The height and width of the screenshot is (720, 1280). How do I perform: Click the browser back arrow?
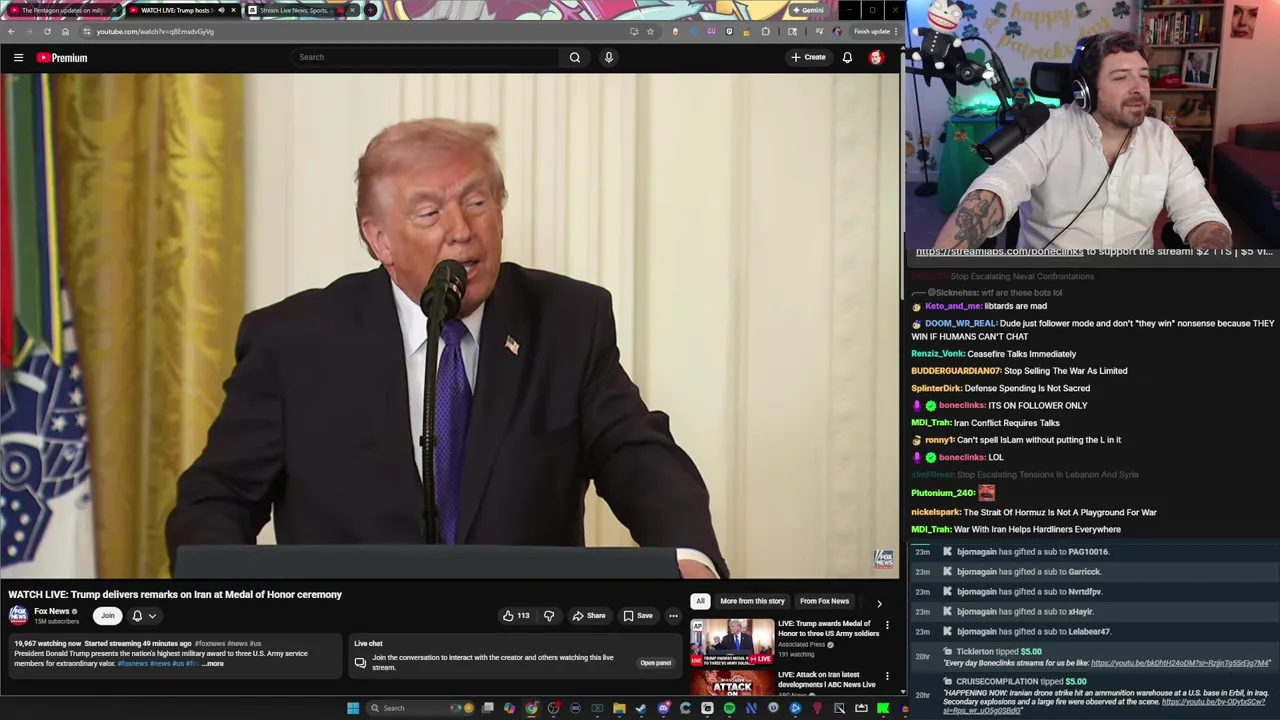[11, 31]
